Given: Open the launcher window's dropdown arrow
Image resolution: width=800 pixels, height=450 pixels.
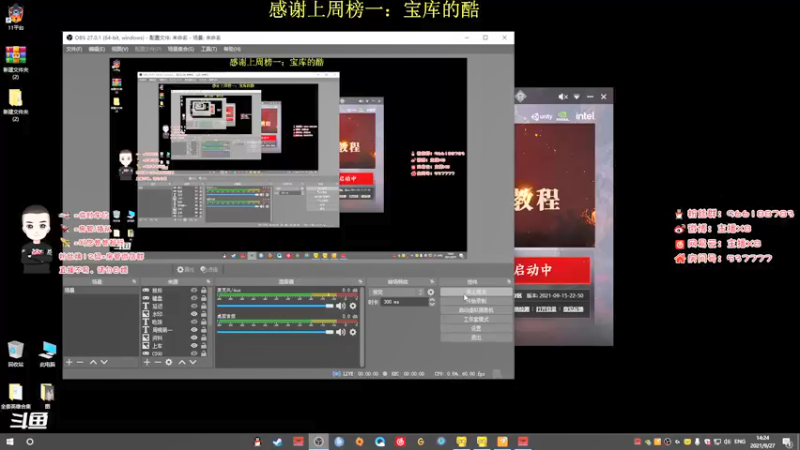Looking at the screenshot, I should point(577,96).
